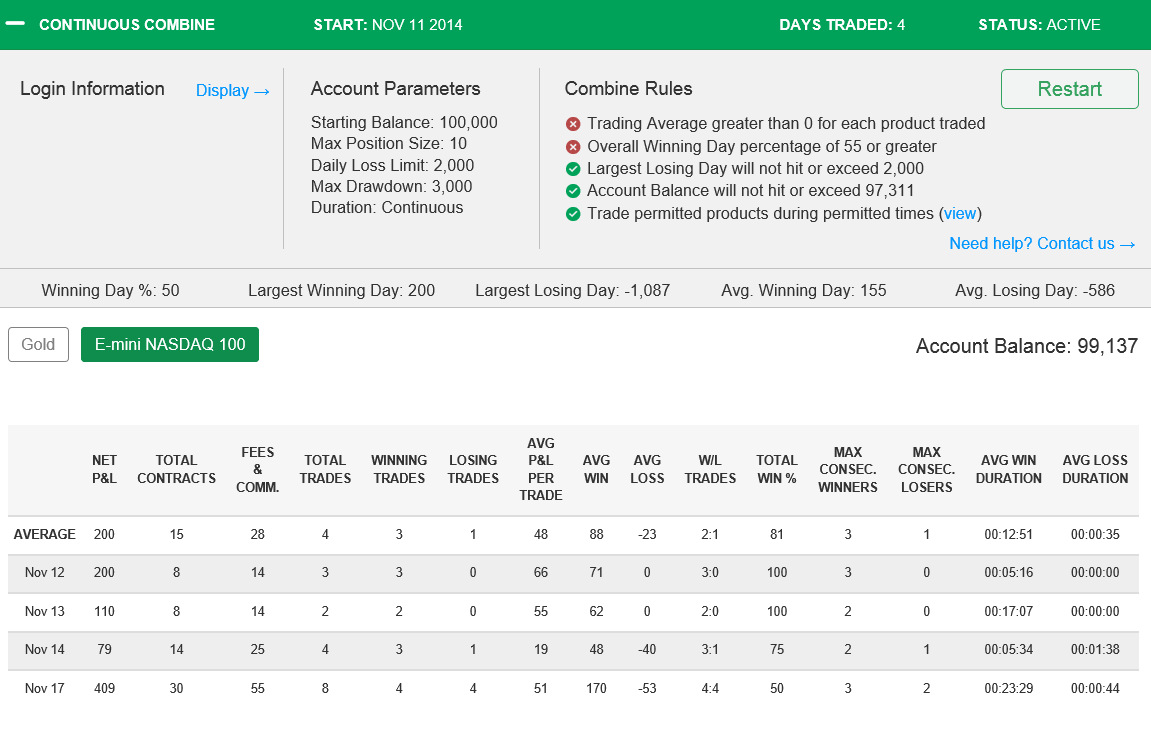Select the E-mini NASDAQ 100 tab
This screenshot has width=1151, height=730.
point(170,344)
